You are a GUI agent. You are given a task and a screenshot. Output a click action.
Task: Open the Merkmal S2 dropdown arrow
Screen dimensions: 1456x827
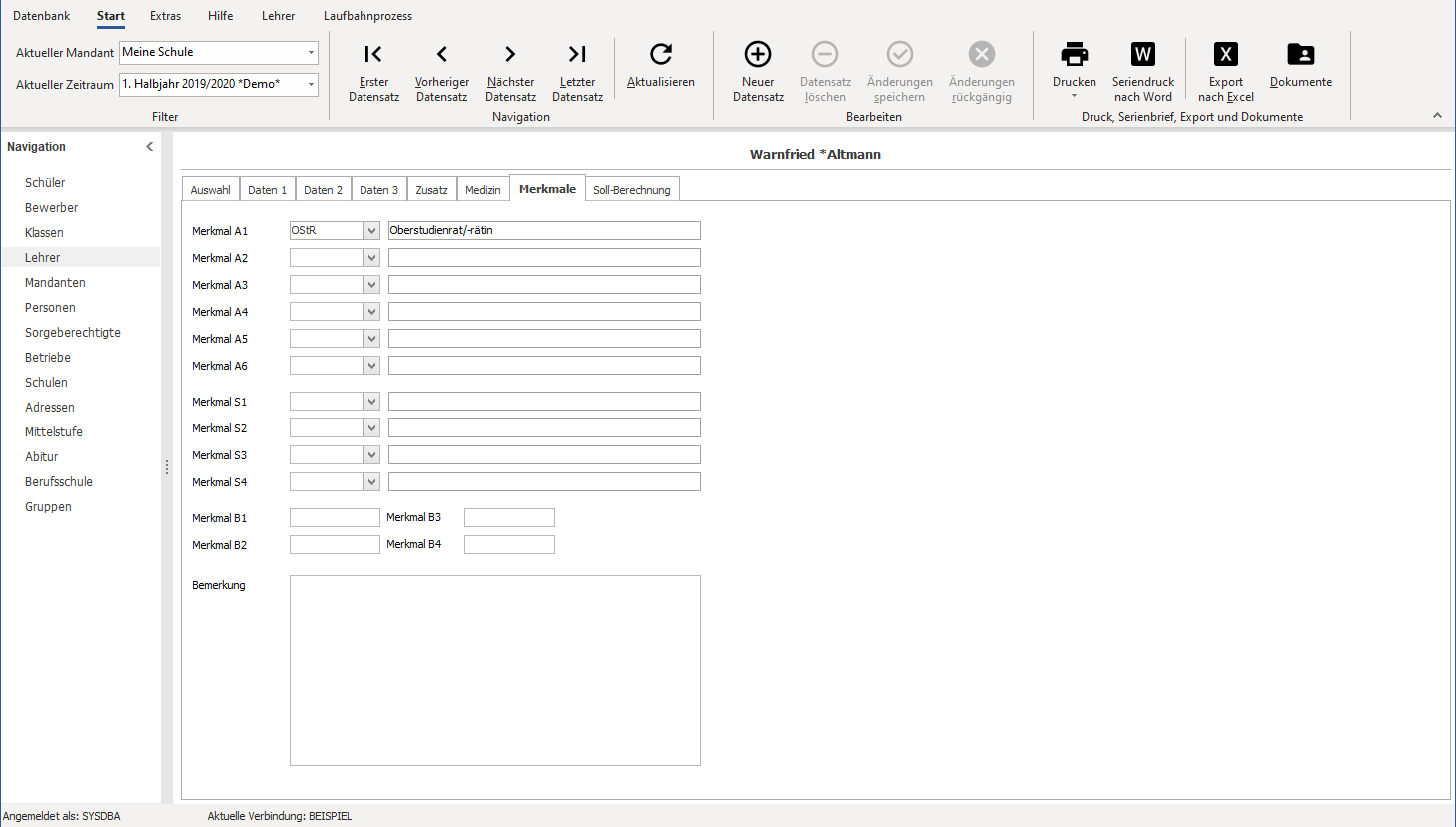pos(371,428)
